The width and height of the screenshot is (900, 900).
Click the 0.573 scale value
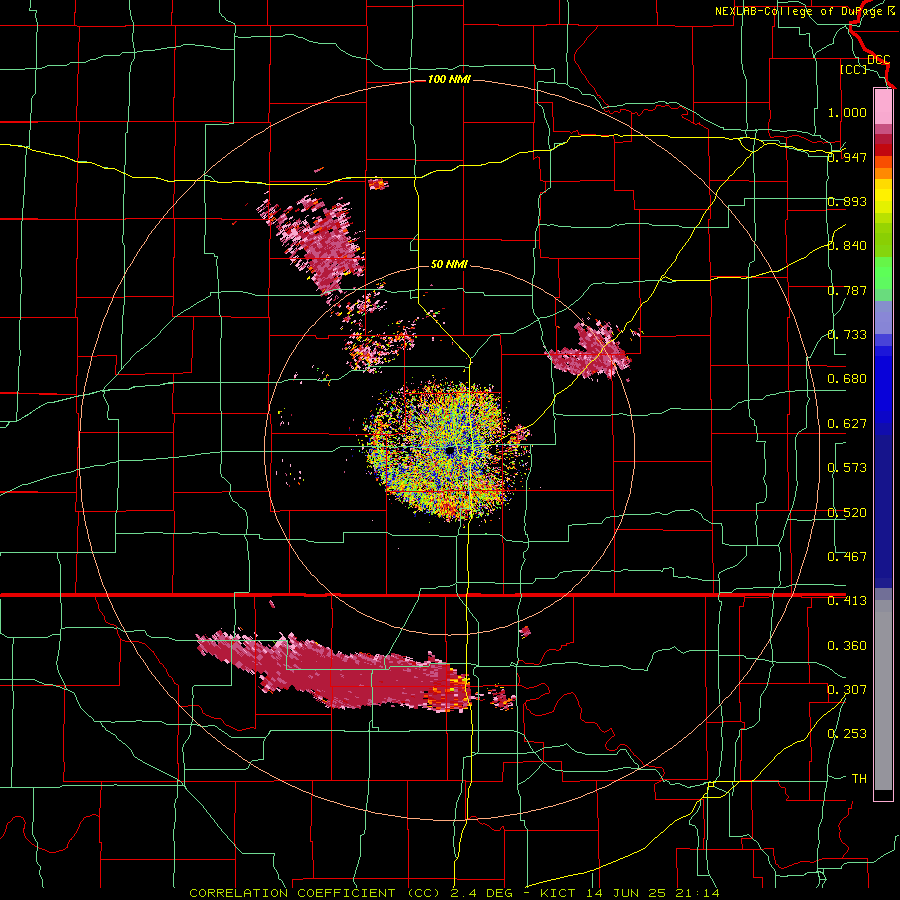(847, 468)
